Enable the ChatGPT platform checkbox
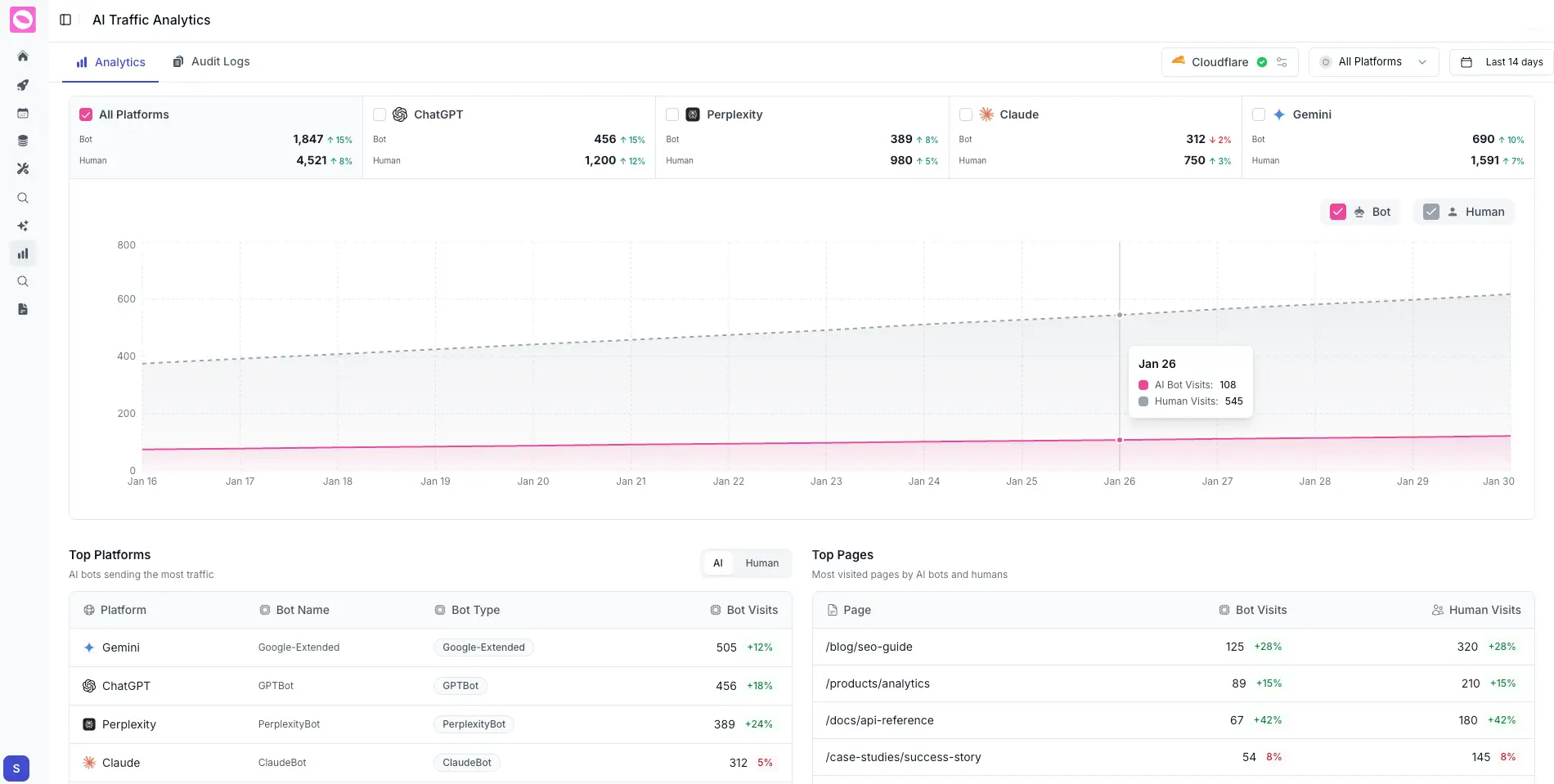The width and height of the screenshot is (1554, 784). [380, 114]
